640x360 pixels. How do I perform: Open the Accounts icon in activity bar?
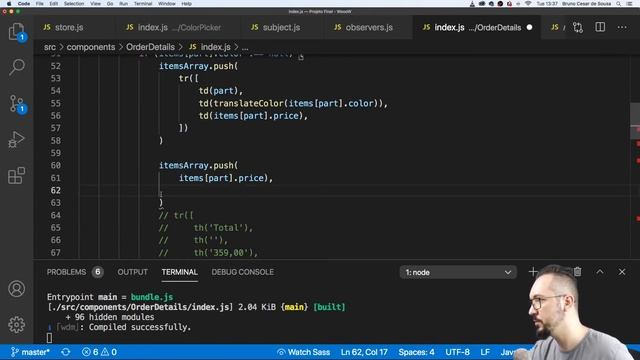[16, 289]
